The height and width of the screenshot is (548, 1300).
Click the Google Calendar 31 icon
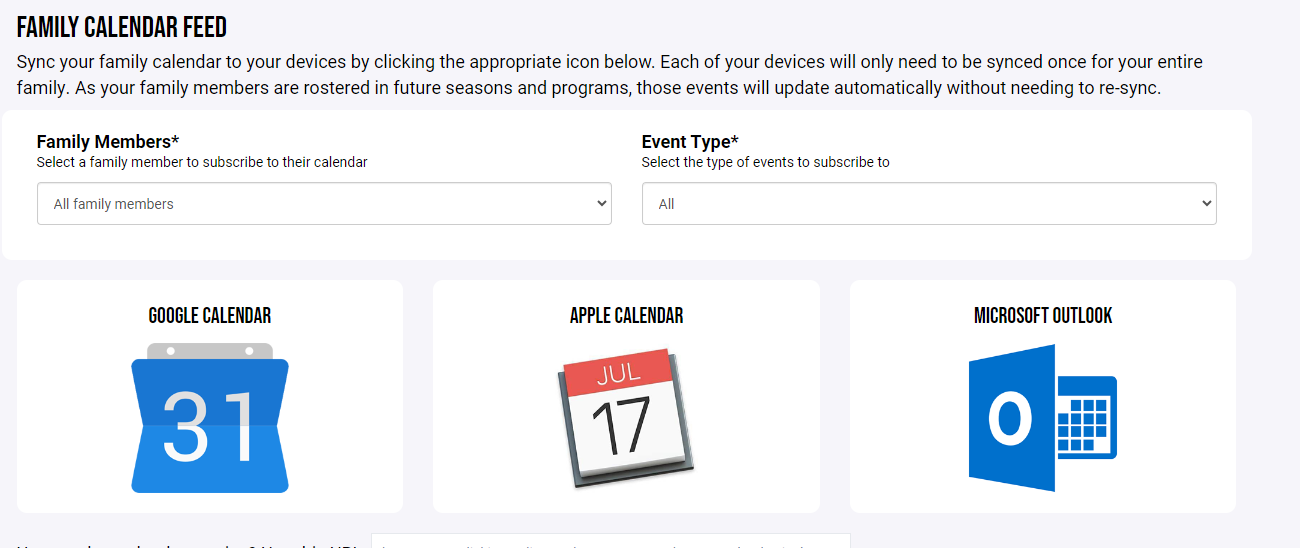210,418
